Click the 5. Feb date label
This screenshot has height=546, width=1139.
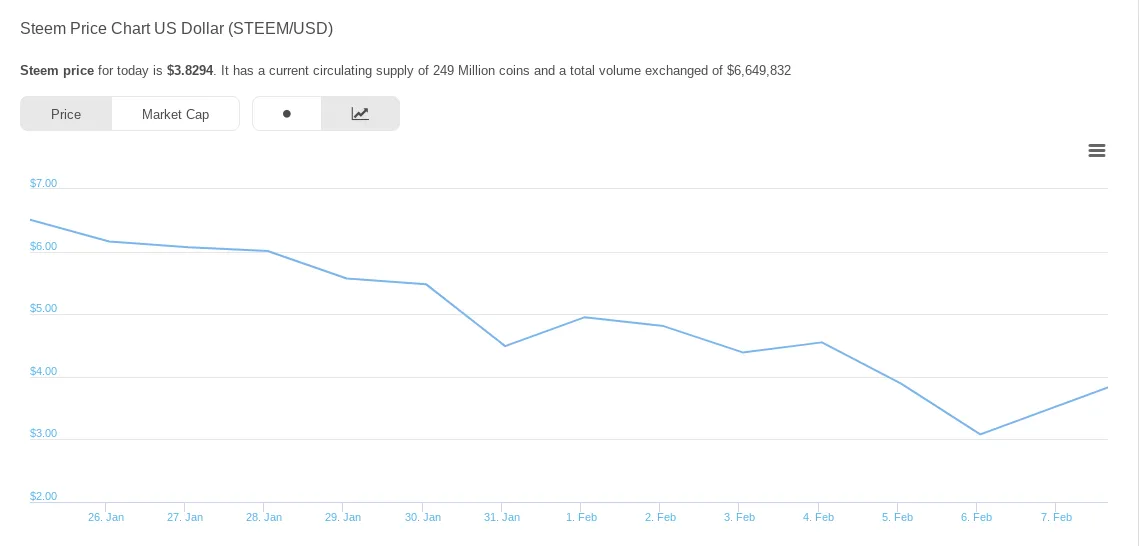898,518
